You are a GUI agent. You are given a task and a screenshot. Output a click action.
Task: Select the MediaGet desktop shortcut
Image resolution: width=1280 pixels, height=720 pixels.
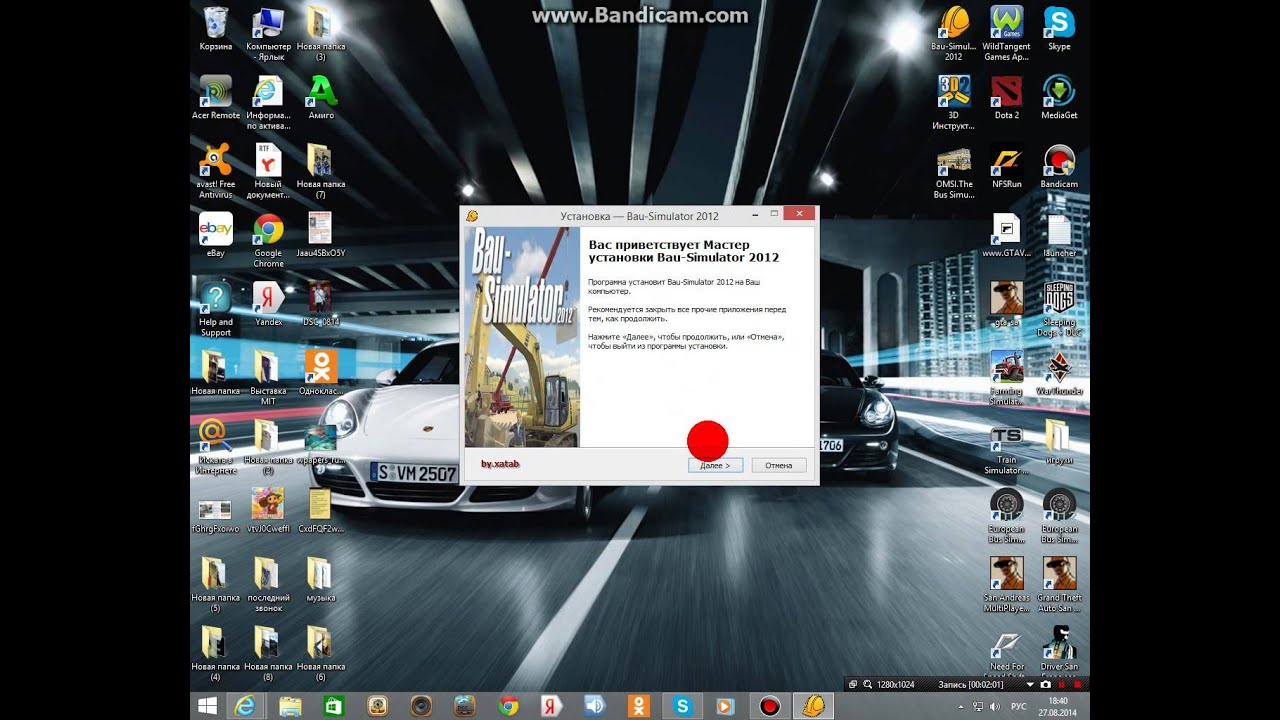tap(1059, 98)
